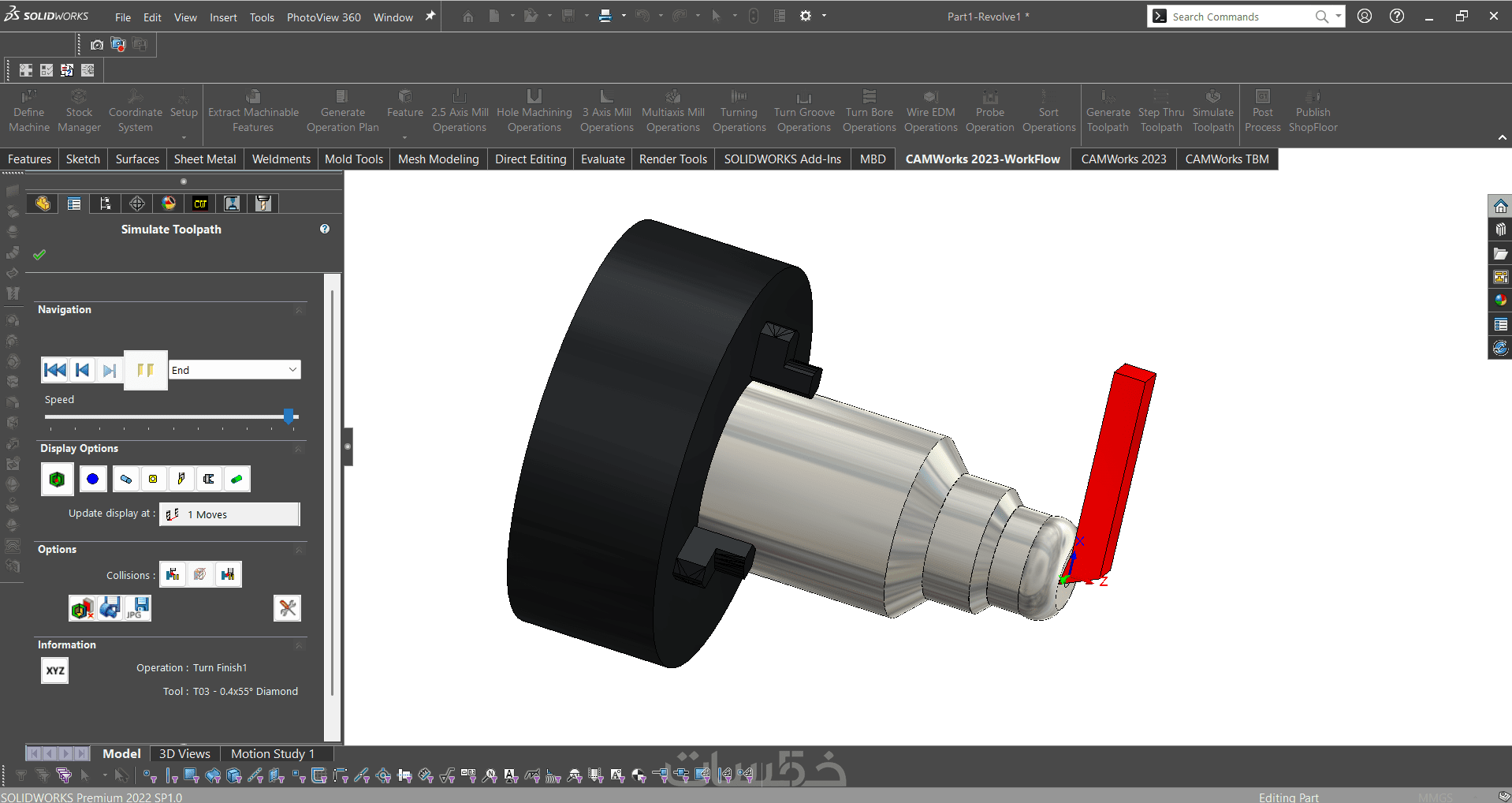This screenshot has width=1512, height=803.
Task: Open Simulate Toolpath help icon
Action: point(325,229)
